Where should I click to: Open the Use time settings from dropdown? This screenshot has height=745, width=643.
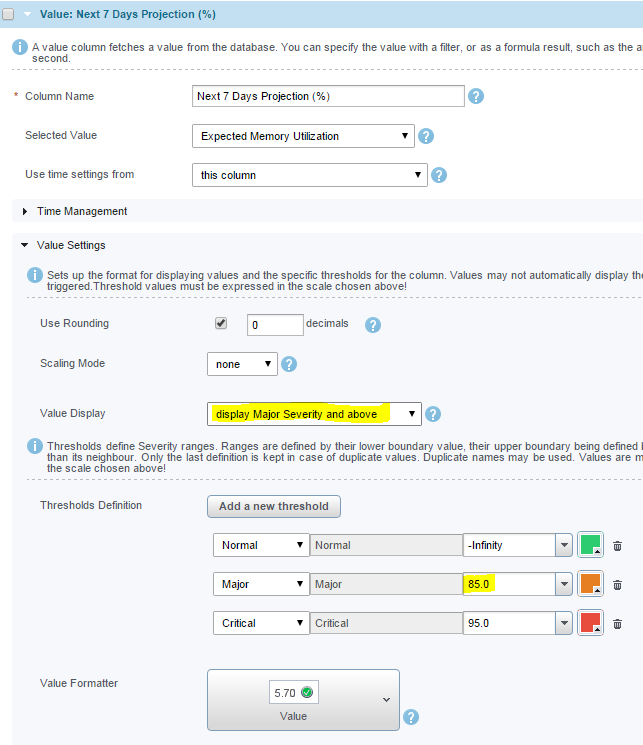coord(309,175)
